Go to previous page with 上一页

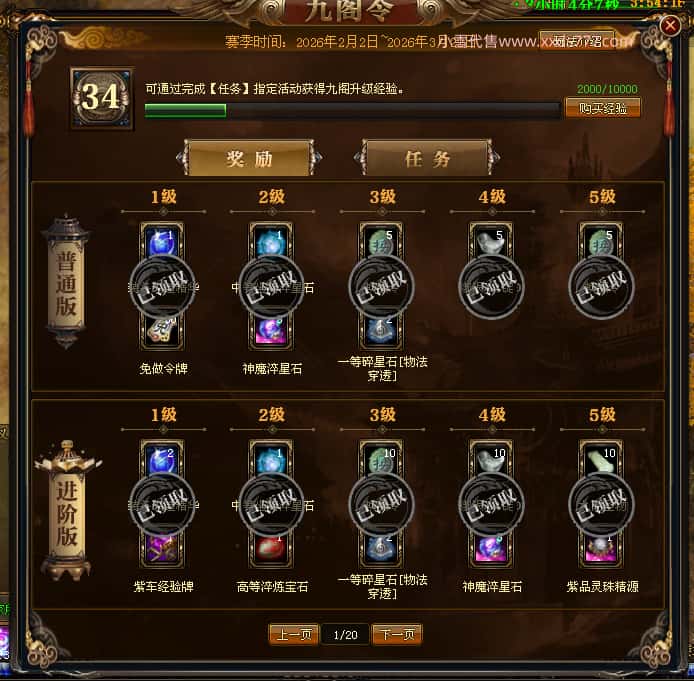click(293, 635)
